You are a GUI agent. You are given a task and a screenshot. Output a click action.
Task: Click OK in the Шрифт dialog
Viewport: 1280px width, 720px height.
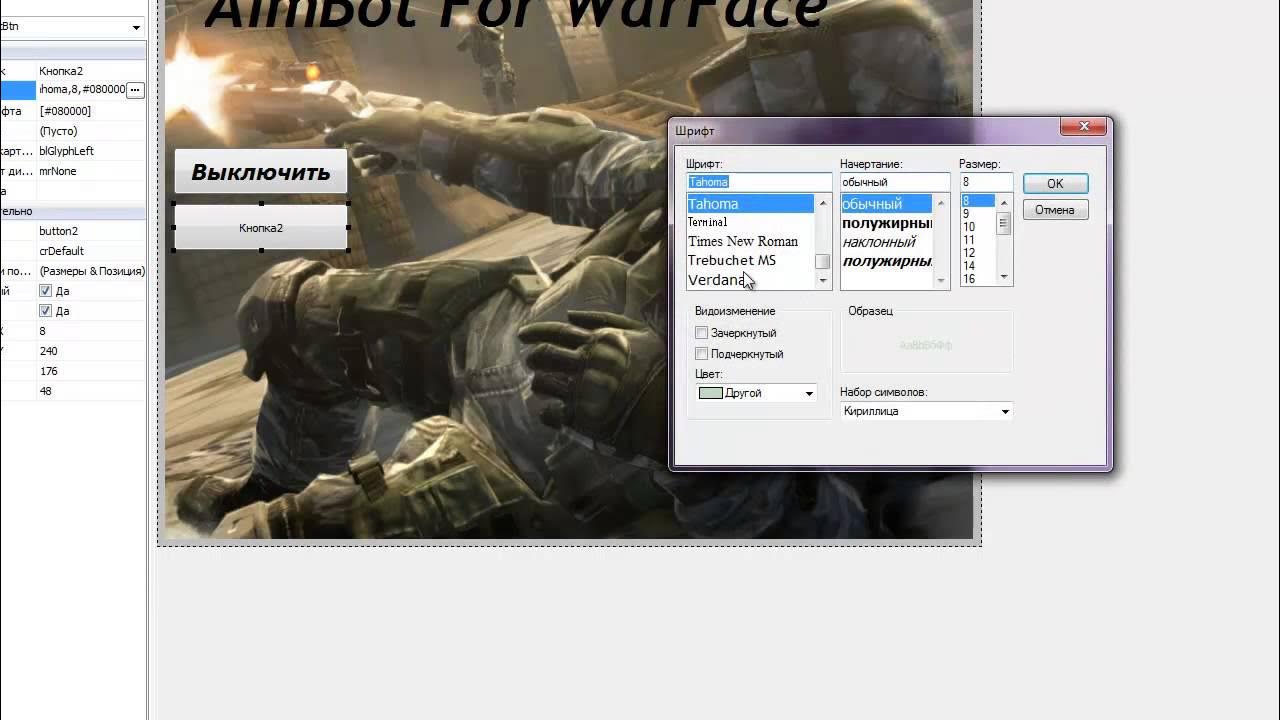1055,184
